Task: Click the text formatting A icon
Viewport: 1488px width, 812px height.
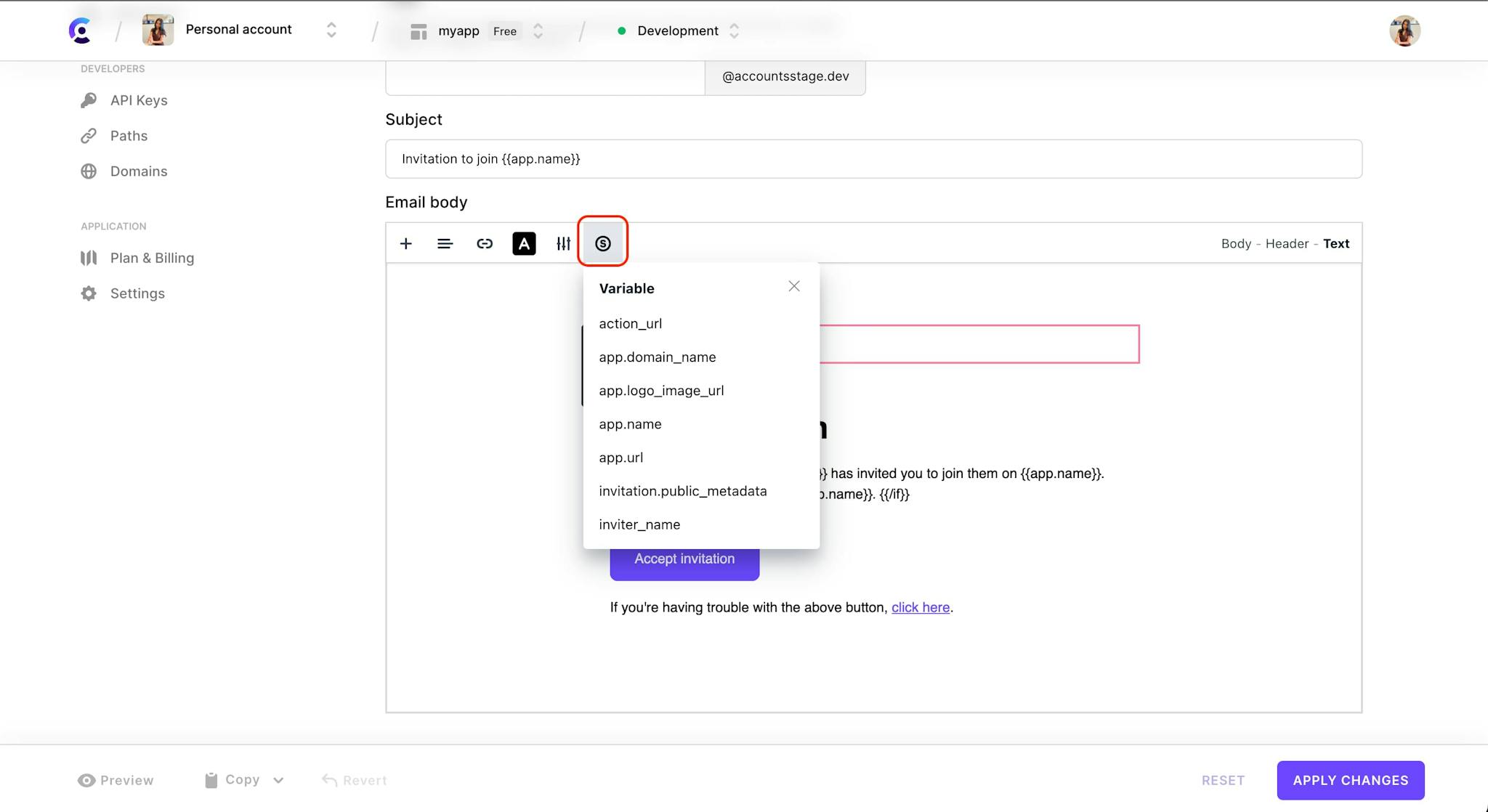Action: pyautogui.click(x=524, y=243)
